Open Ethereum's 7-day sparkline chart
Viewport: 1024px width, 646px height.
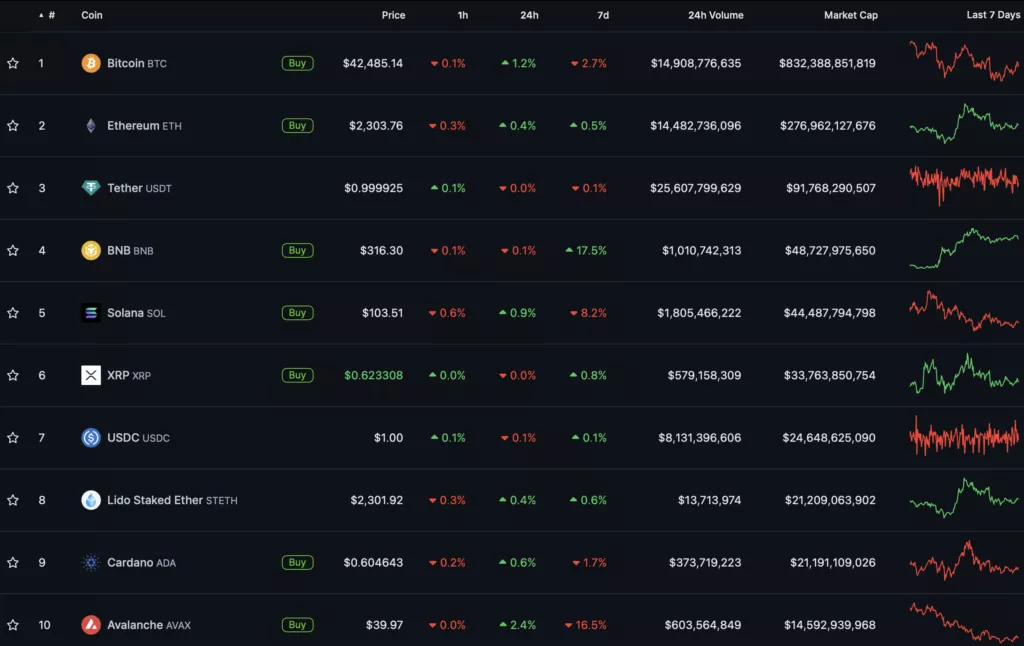click(x=964, y=123)
